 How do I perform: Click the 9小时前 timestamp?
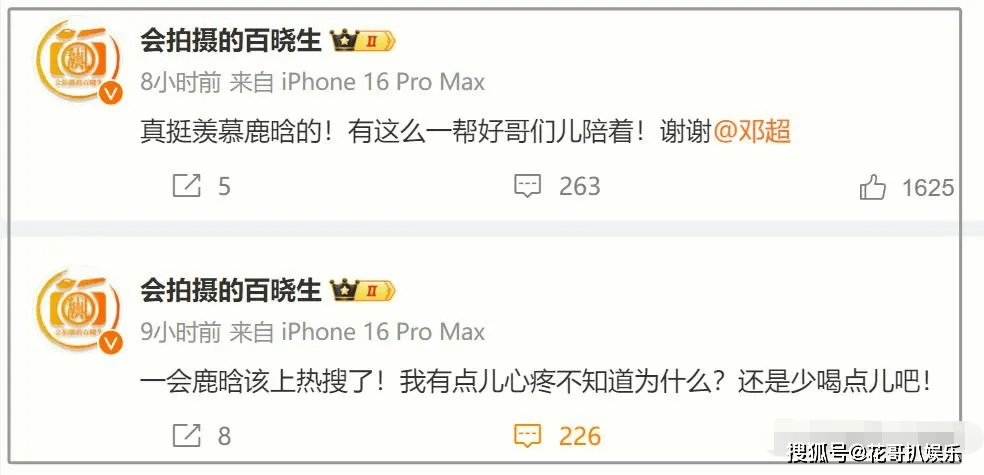(180, 332)
